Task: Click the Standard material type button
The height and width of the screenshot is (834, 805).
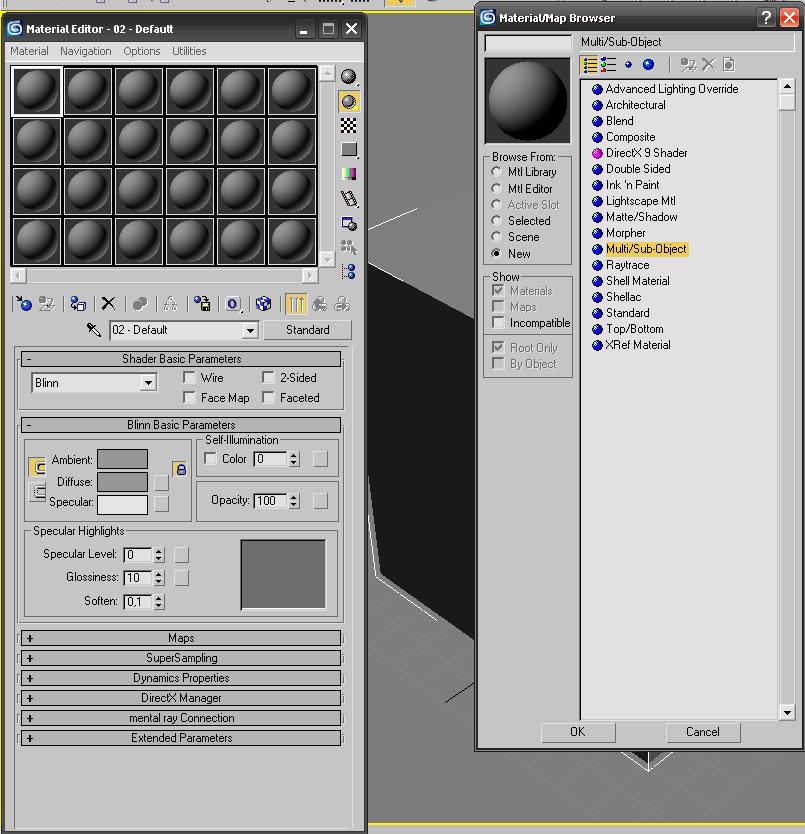Action: (307, 330)
